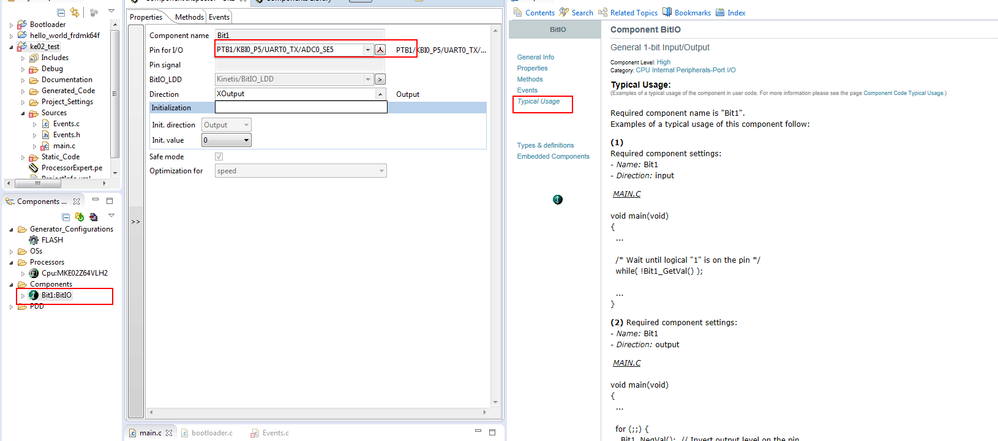Collapse all in Project Explorer toolbar
Viewport: 998px width, 441px height.
61,12
